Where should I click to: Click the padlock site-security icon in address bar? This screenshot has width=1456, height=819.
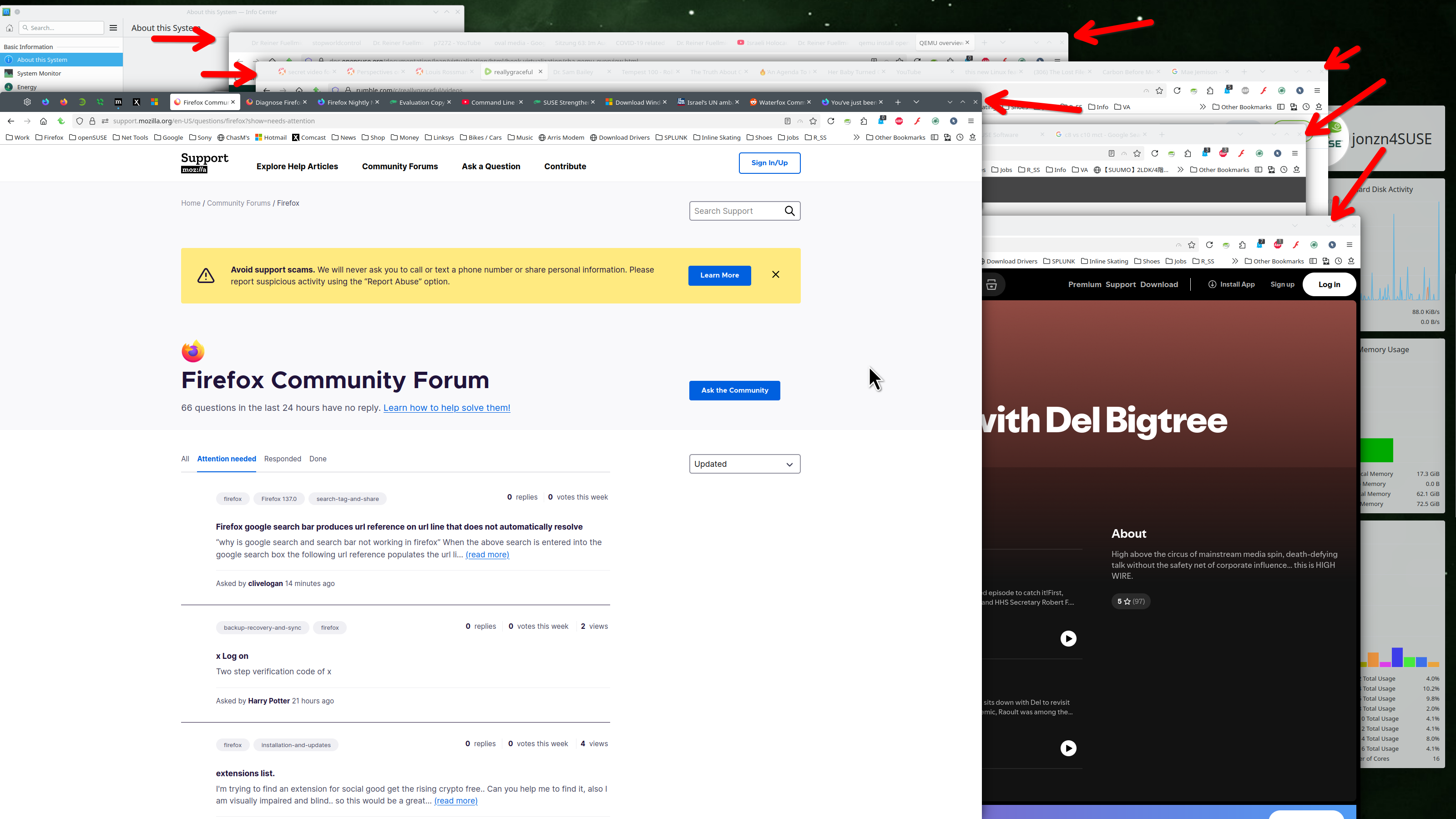(x=92, y=121)
